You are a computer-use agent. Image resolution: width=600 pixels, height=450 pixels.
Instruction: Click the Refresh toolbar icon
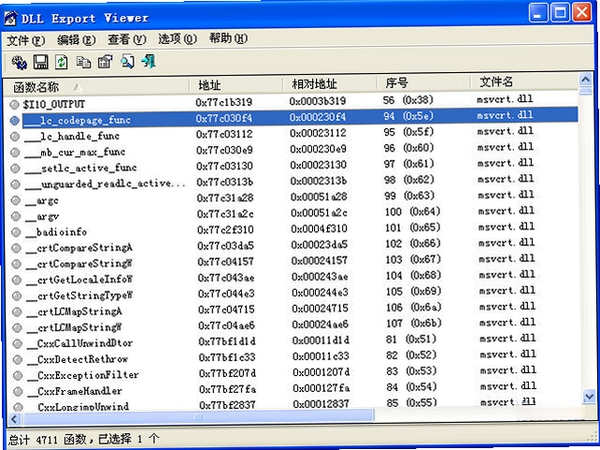[x=62, y=62]
